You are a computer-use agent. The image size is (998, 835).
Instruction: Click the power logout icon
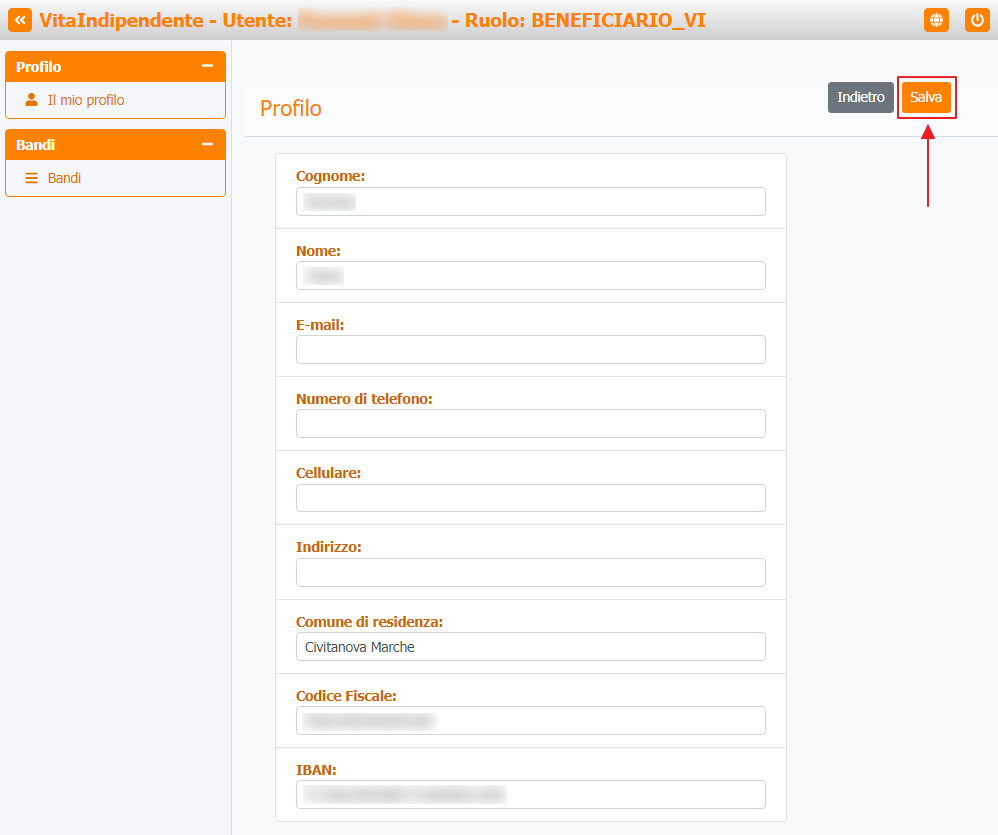[x=977, y=20]
